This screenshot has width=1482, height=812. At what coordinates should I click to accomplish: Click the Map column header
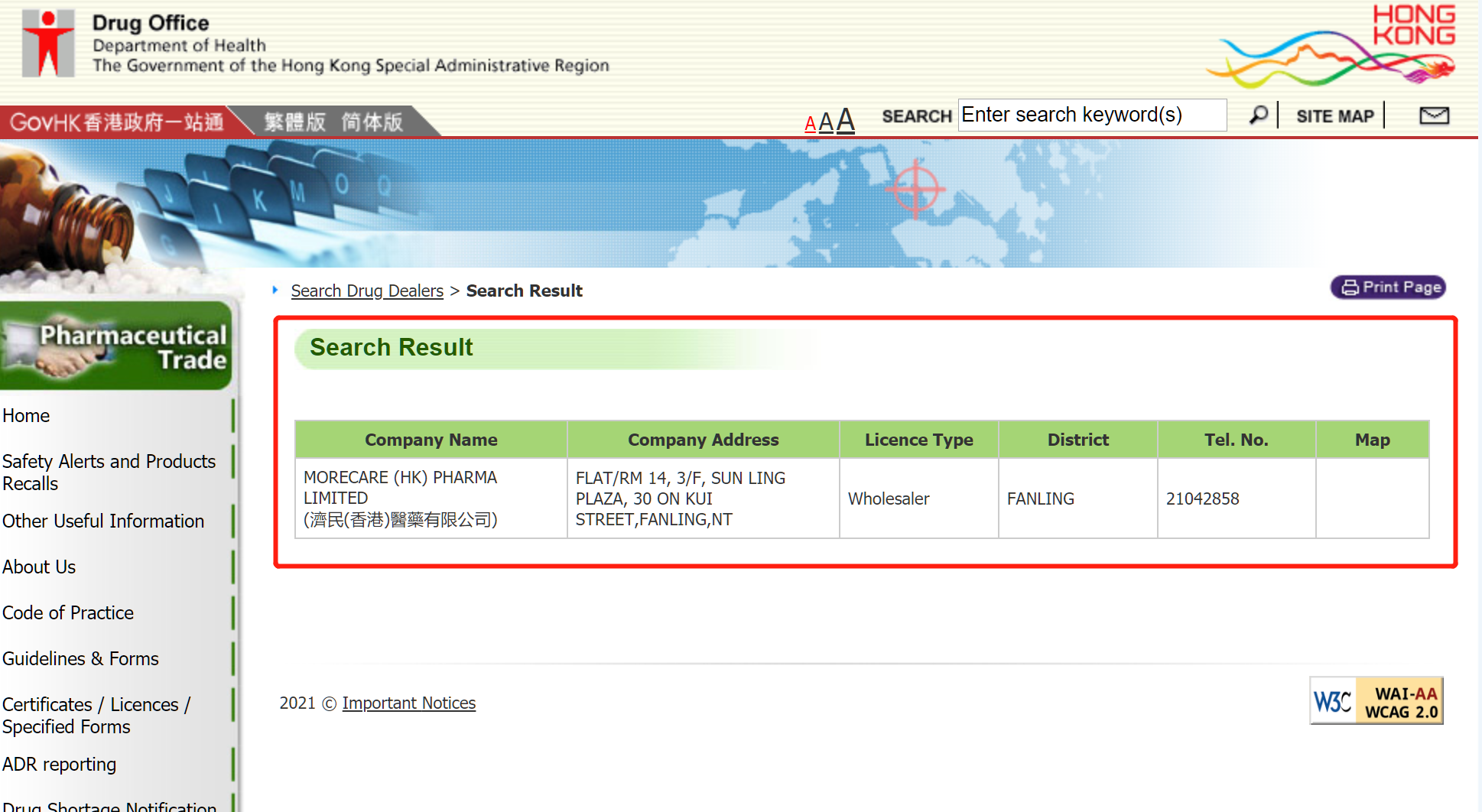point(1372,440)
